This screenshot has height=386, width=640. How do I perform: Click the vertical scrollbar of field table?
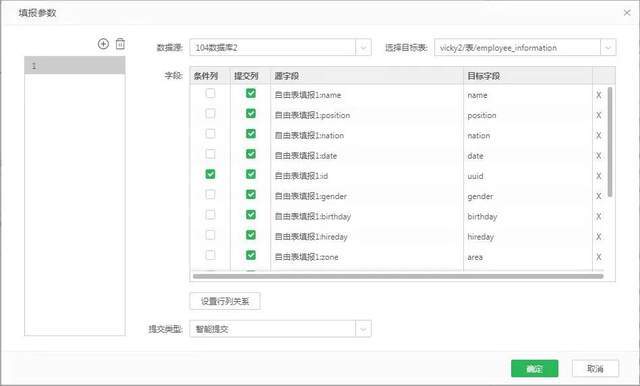[610, 142]
